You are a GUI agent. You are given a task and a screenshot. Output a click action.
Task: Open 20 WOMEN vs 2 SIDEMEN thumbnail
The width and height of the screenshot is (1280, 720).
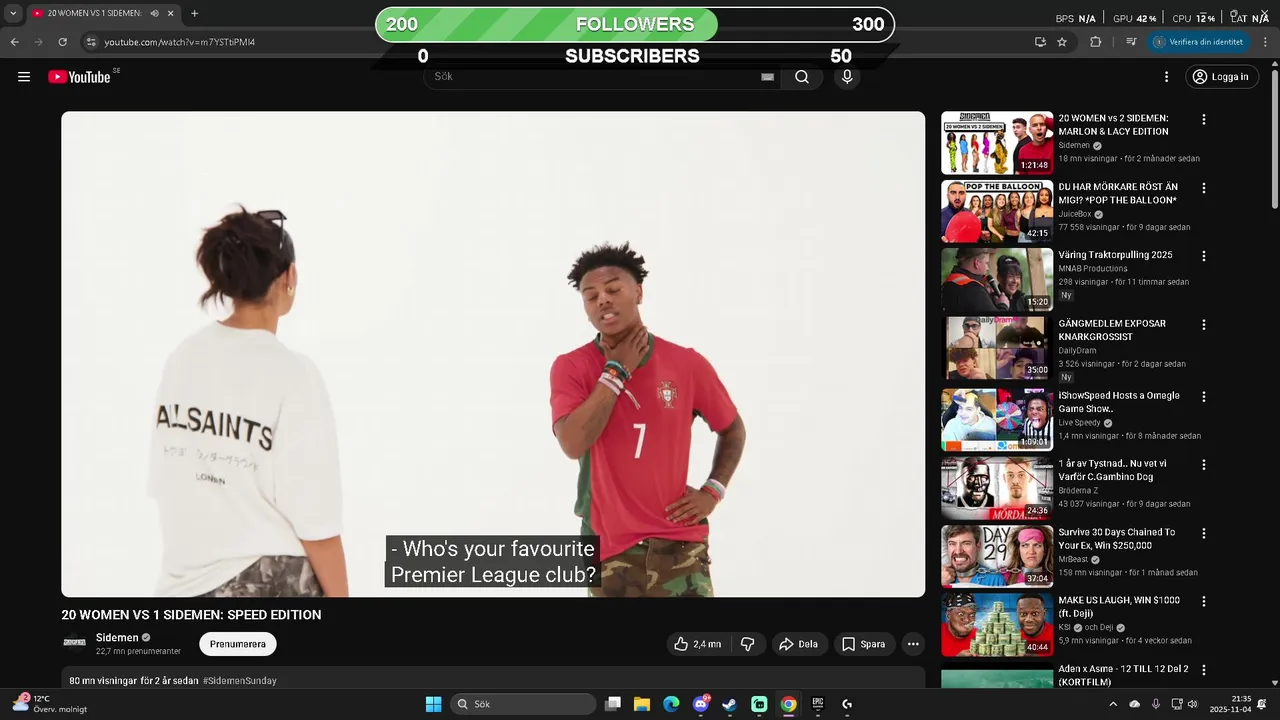[997, 142]
